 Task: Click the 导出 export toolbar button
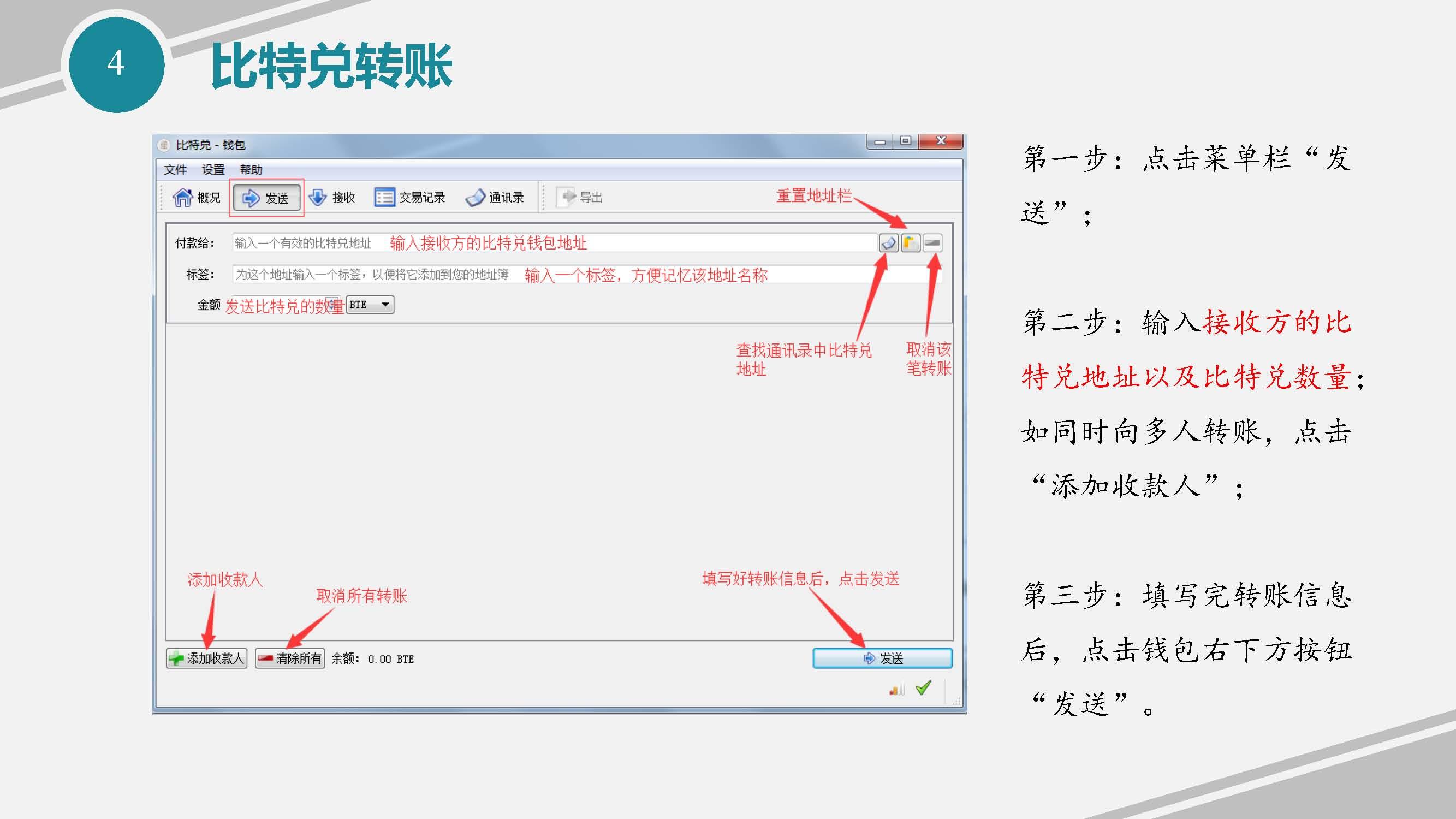pos(580,197)
